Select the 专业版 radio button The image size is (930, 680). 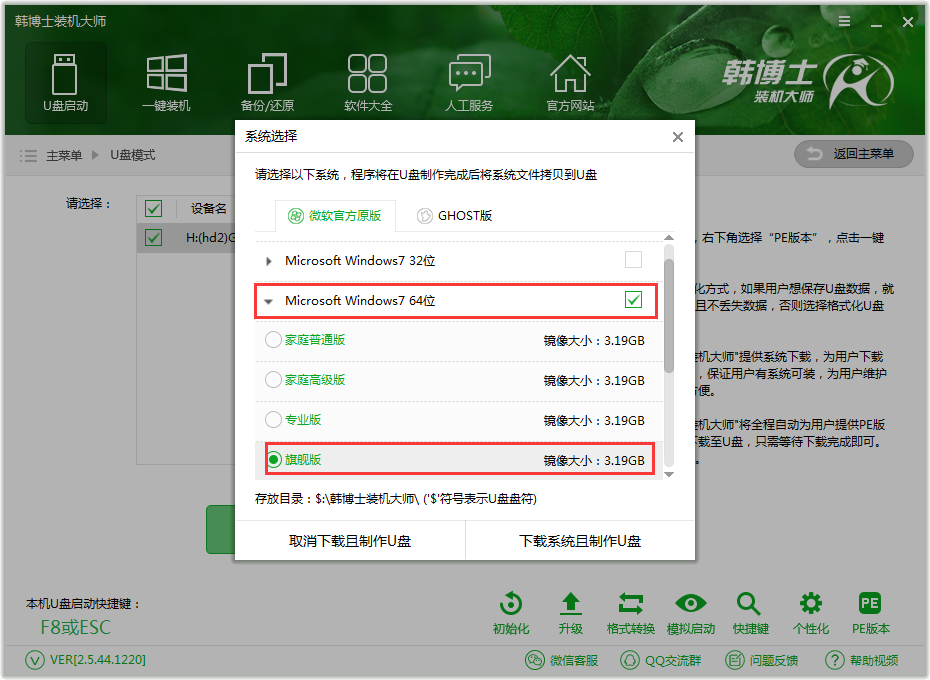tap(273, 420)
